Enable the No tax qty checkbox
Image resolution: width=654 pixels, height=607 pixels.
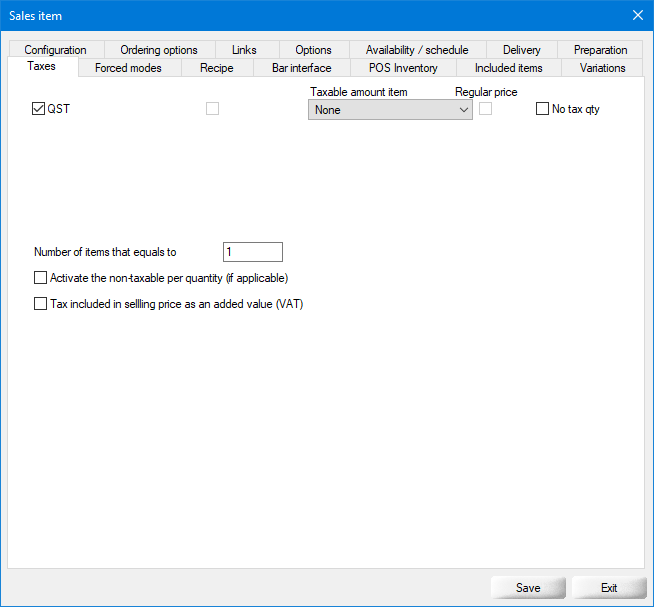(x=543, y=109)
